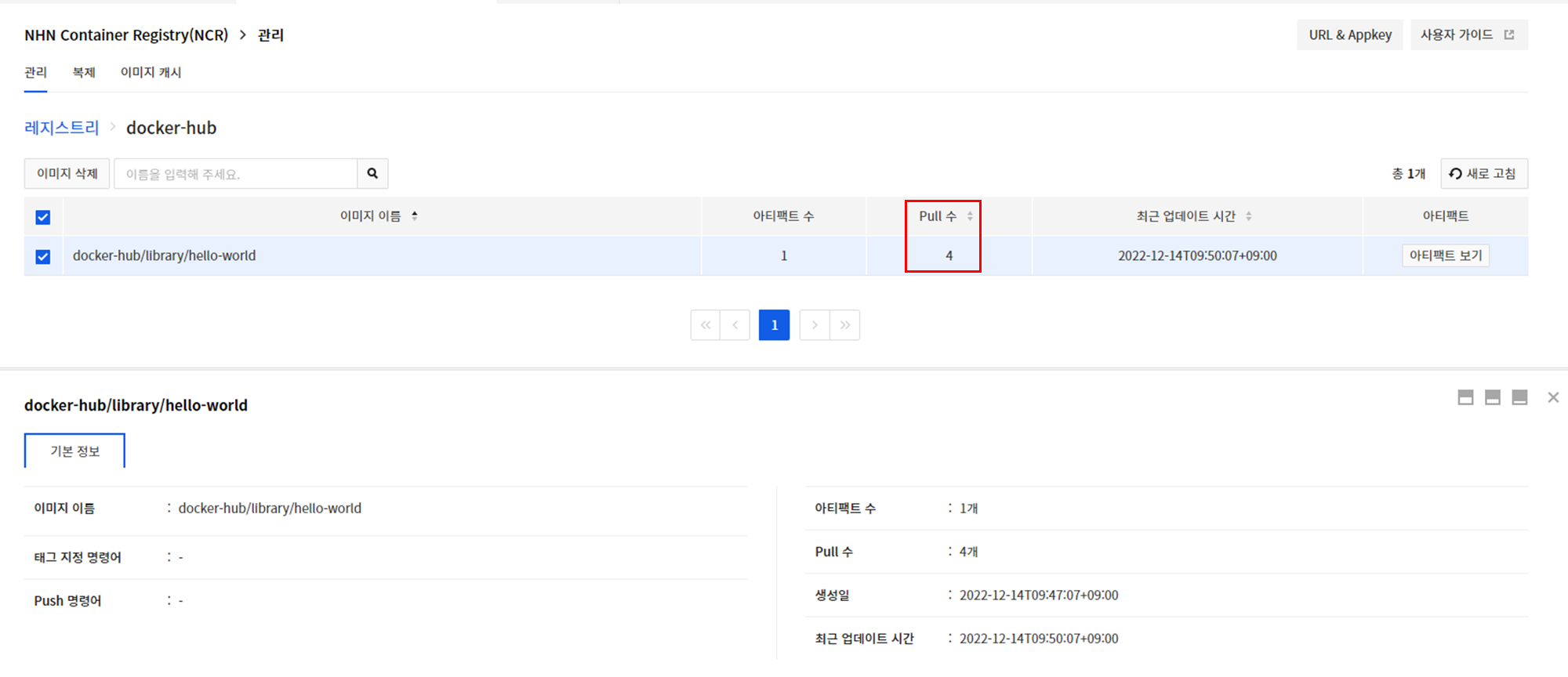Toggle the select-all header checkbox
The height and width of the screenshot is (677, 1568).
click(x=43, y=217)
